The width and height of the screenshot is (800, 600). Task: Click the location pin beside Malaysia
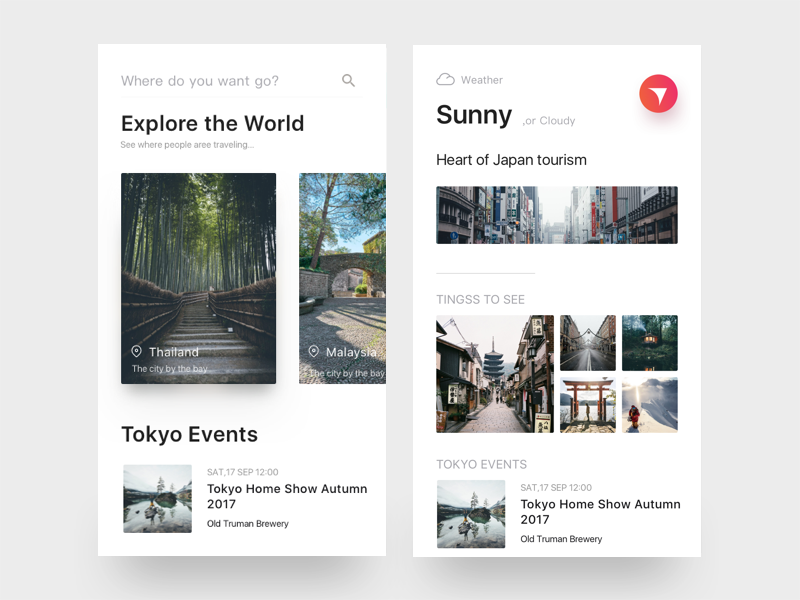pyautogui.click(x=313, y=352)
